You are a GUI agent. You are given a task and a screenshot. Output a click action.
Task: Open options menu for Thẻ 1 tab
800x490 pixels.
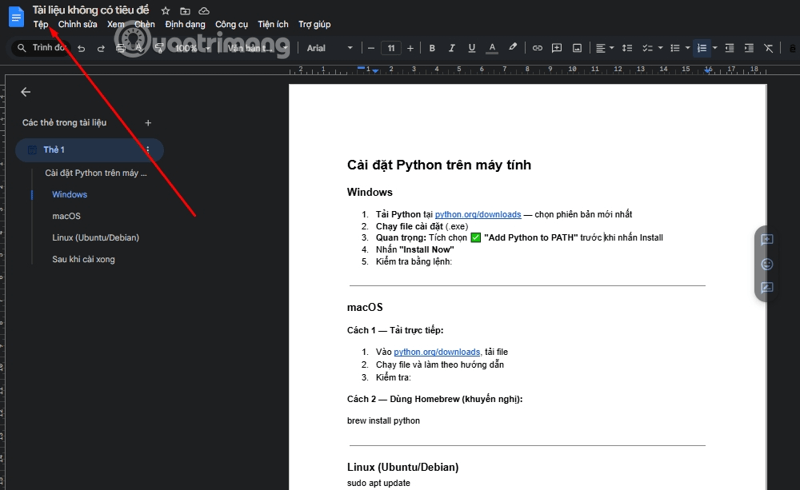pyautogui.click(x=148, y=150)
